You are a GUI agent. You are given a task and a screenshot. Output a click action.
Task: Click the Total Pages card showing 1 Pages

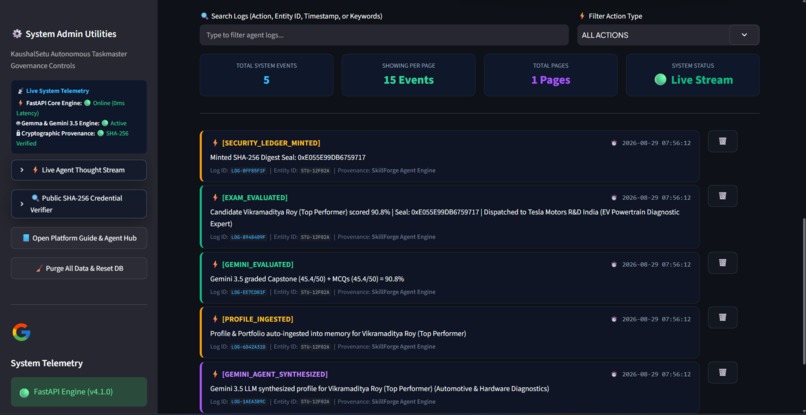click(x=551, y=75)
